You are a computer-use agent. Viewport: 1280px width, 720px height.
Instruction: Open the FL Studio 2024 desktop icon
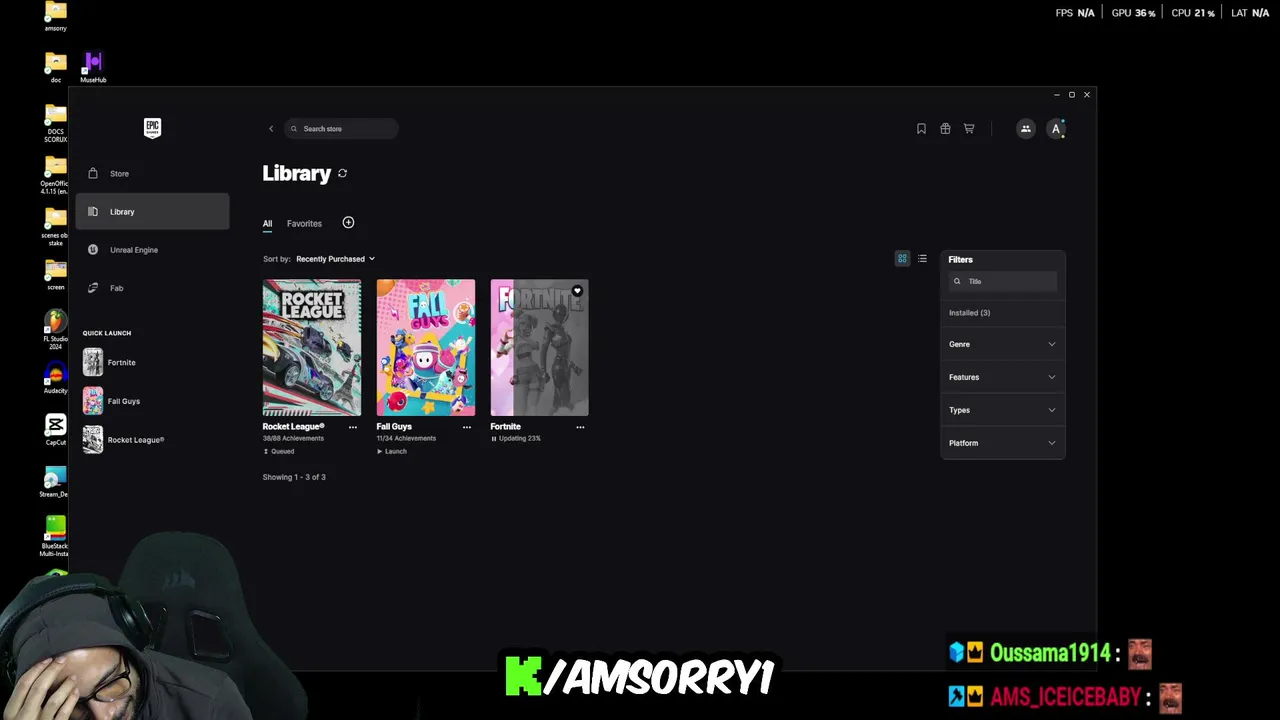[x=55, y=329]
